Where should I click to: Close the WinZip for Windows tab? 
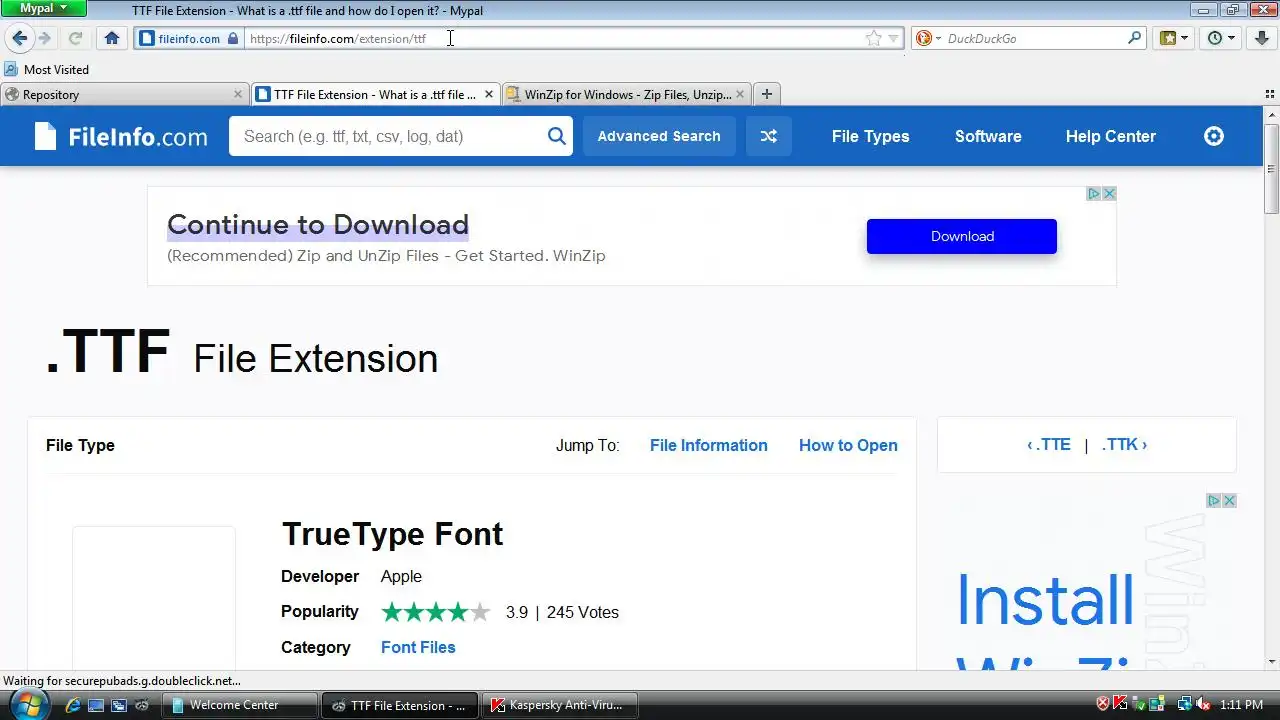pos(740,94)
